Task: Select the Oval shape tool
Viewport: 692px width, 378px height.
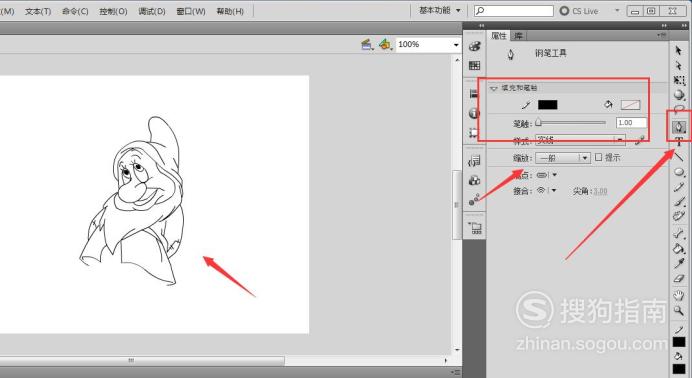Action: (679, 172)
